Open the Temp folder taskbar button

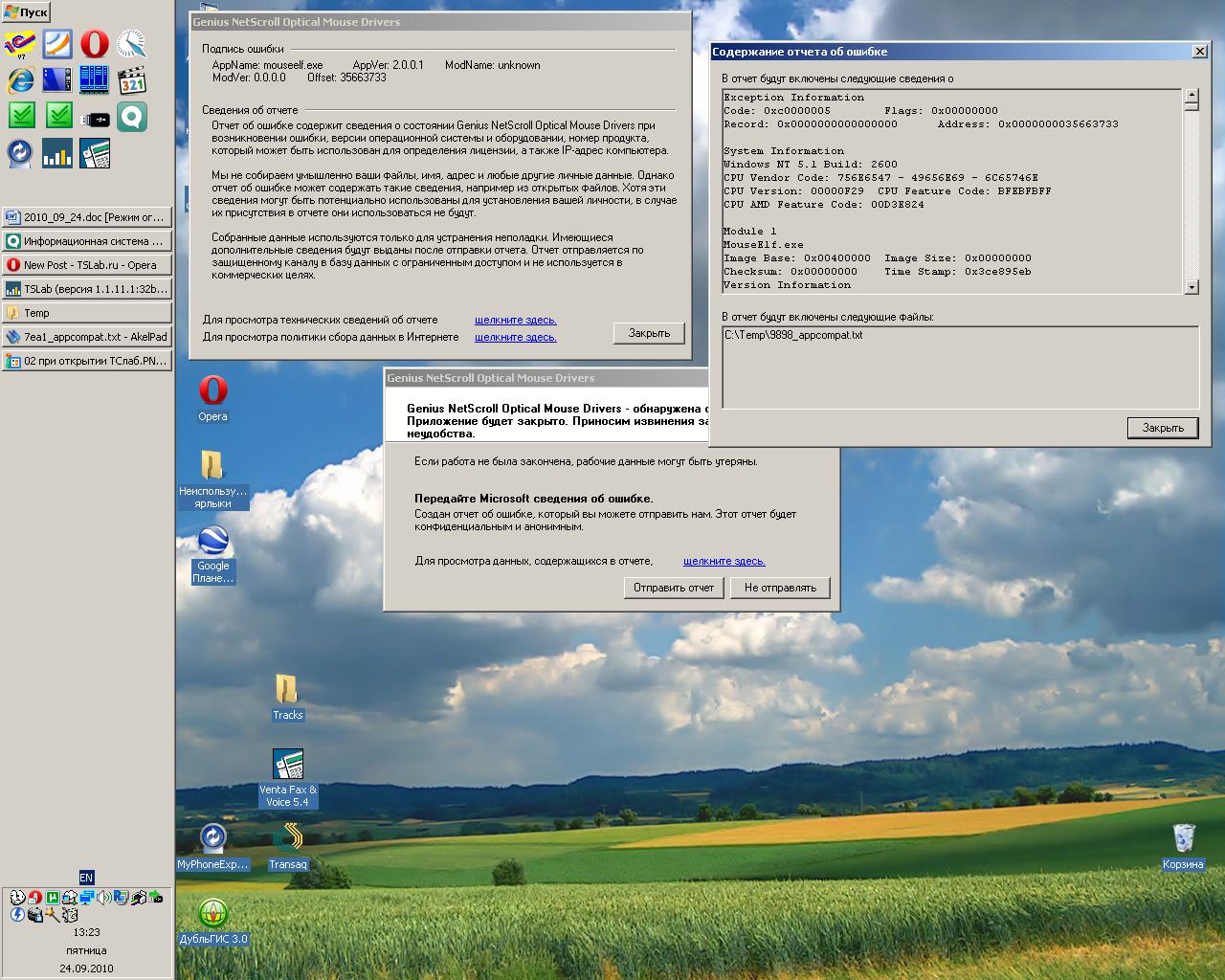click(87, 313)
